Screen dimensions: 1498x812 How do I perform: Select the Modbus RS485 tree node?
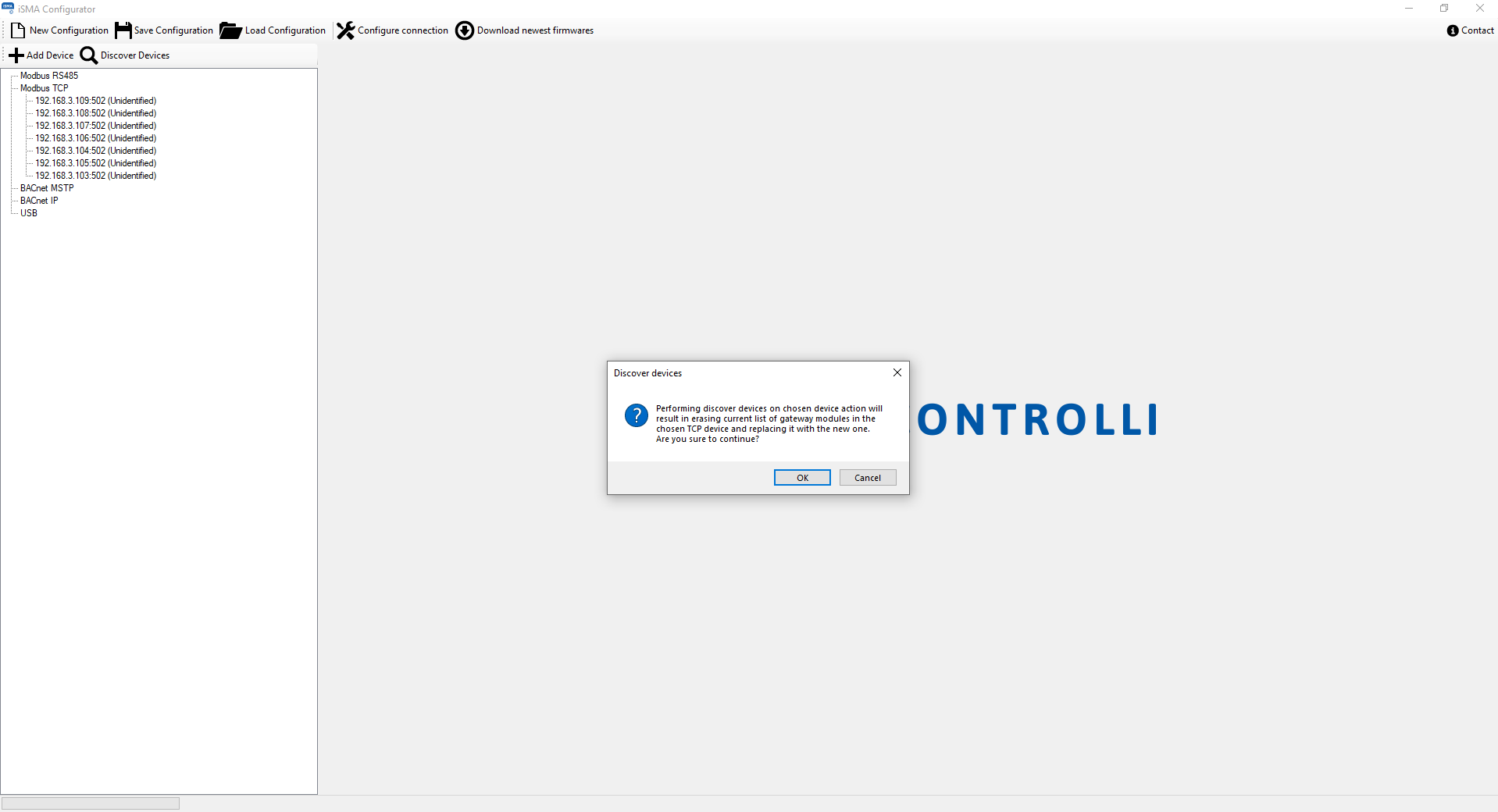(x=49, y=76)
